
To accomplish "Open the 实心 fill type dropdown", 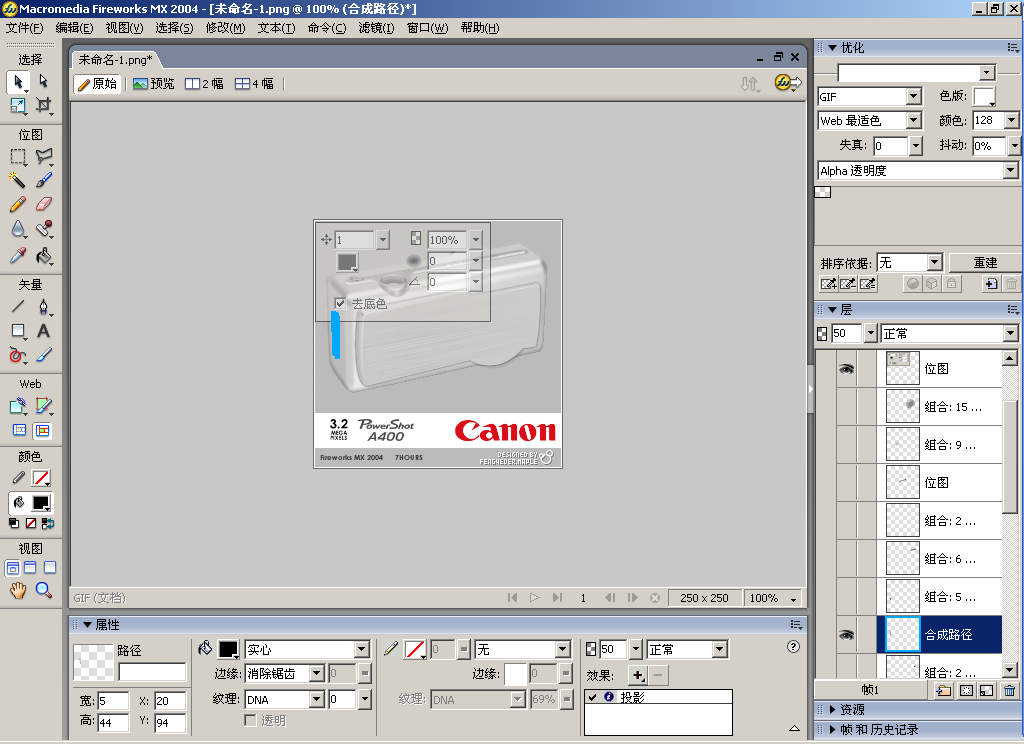I will (x=362, y=649).
